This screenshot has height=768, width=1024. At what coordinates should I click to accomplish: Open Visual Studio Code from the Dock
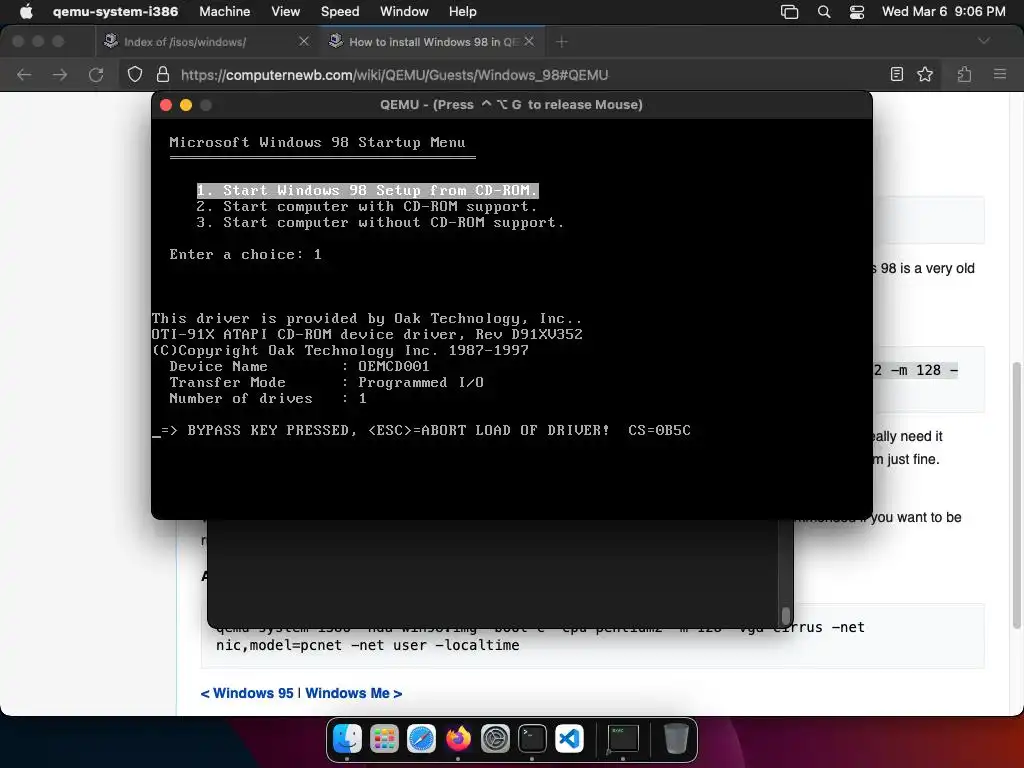[569, 739]
